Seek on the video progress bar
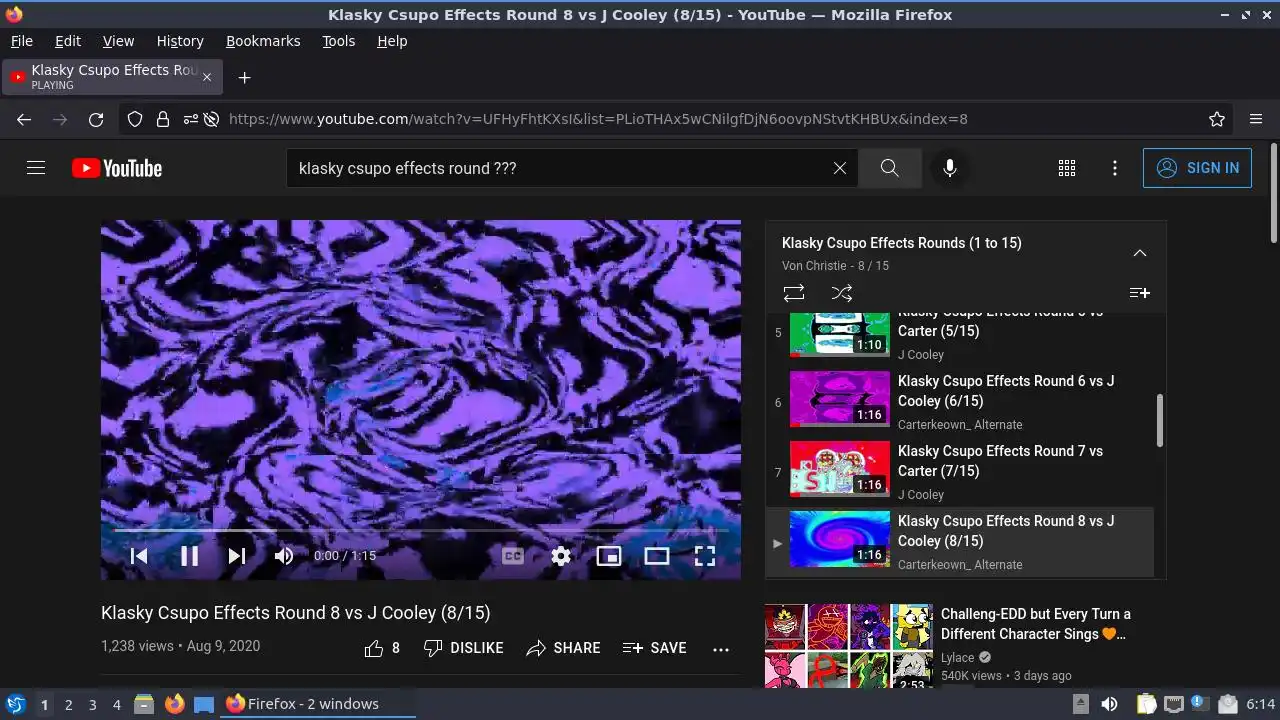Image resolution: width=1280 pixels, height=720 pixels. 420,530
